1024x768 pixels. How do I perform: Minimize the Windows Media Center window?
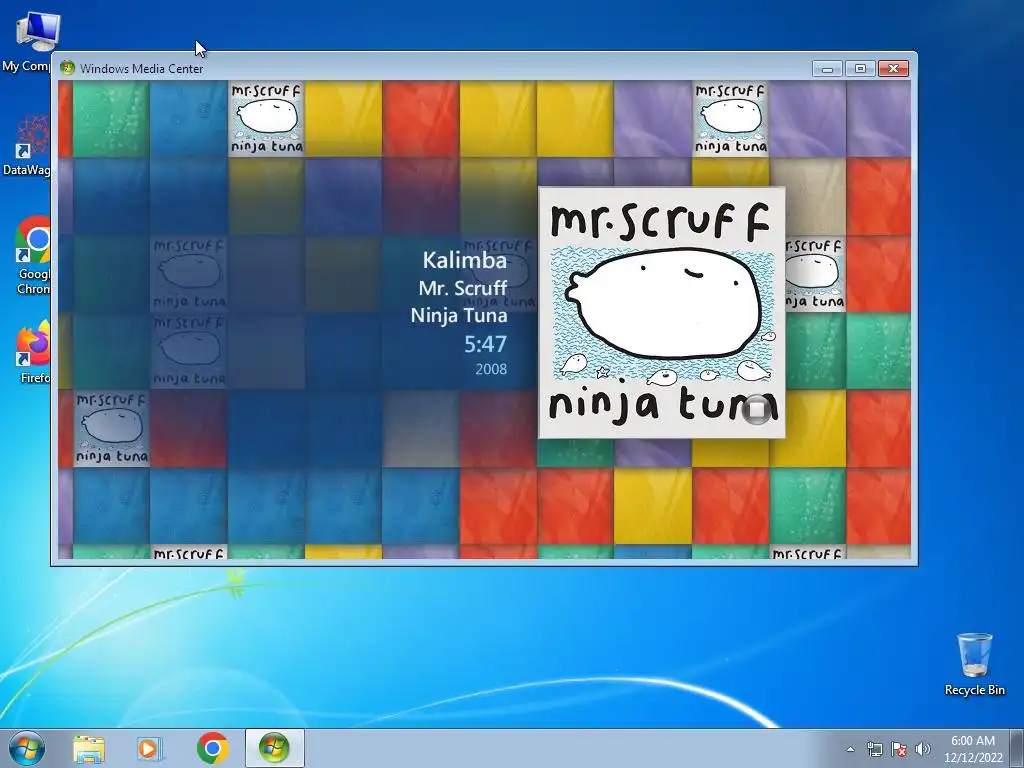coord(827,69)
